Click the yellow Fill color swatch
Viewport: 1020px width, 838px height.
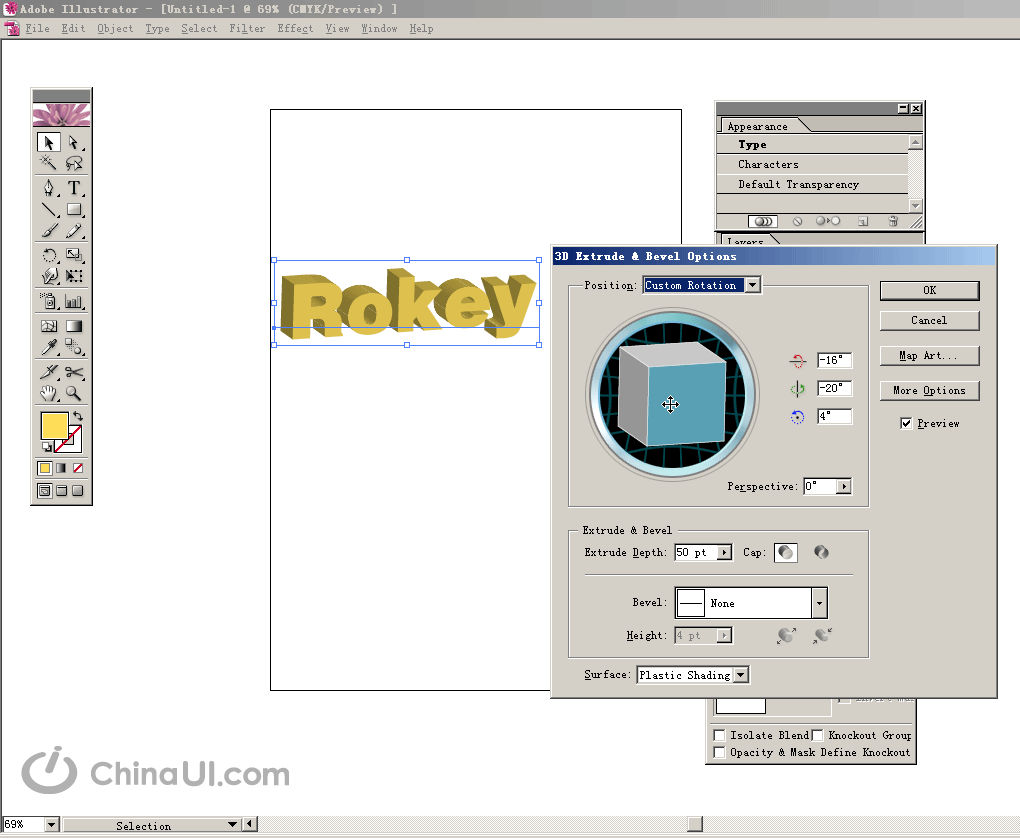pos(54,426)
